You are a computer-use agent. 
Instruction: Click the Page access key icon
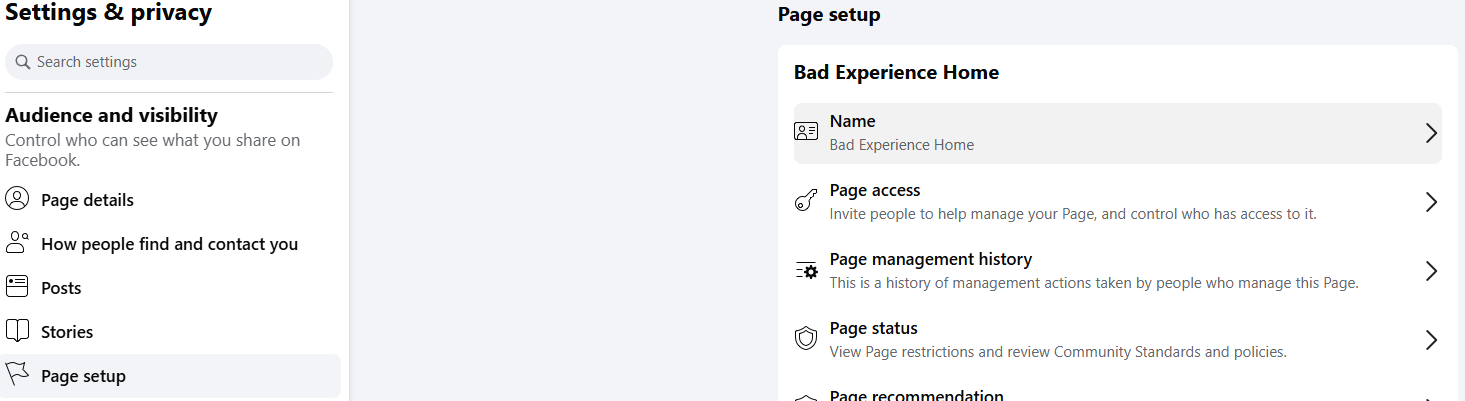click(x=806, y=202)
